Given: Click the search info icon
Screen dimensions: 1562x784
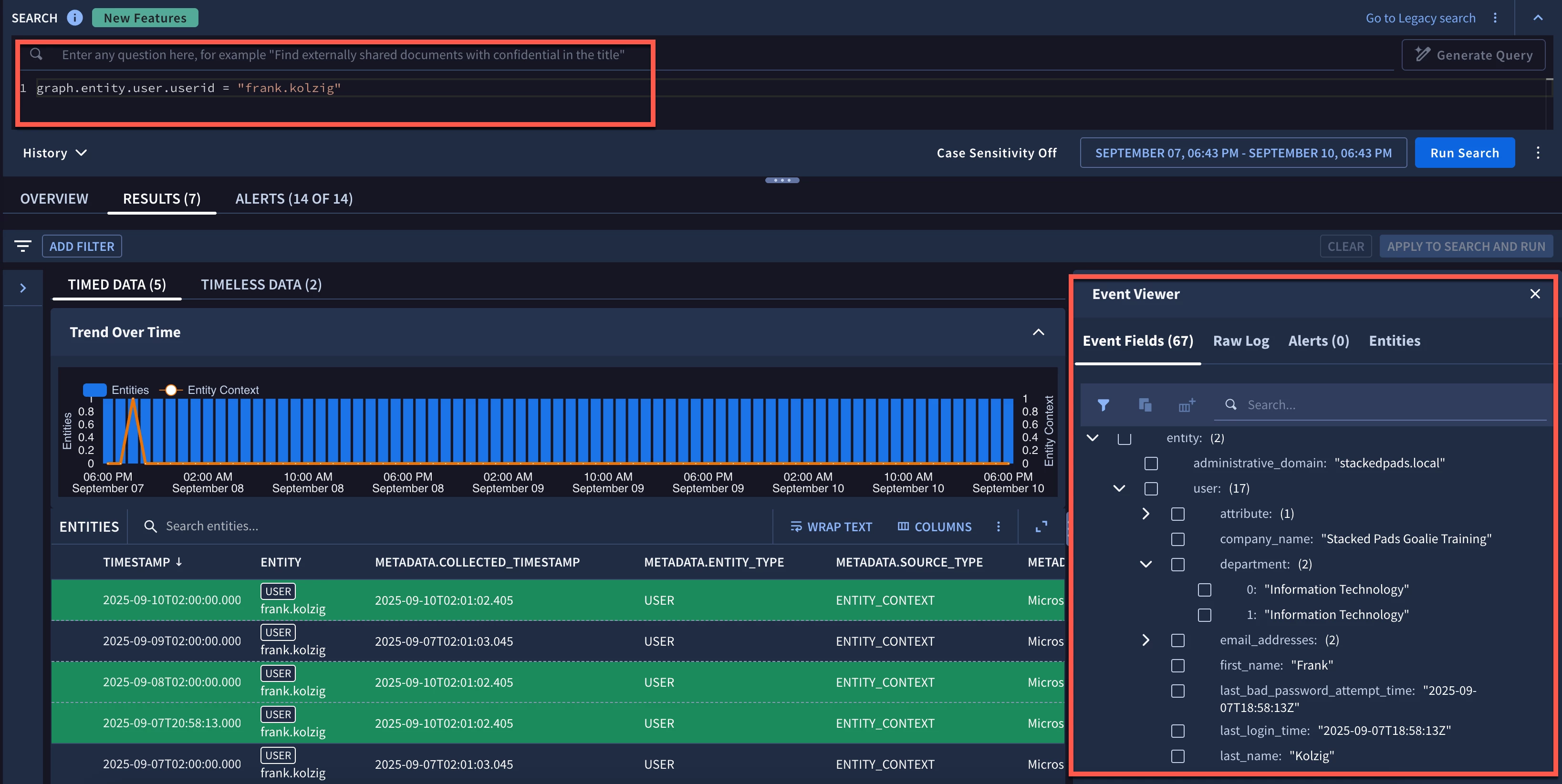Looking at the screenshot, I should point(74,18).
